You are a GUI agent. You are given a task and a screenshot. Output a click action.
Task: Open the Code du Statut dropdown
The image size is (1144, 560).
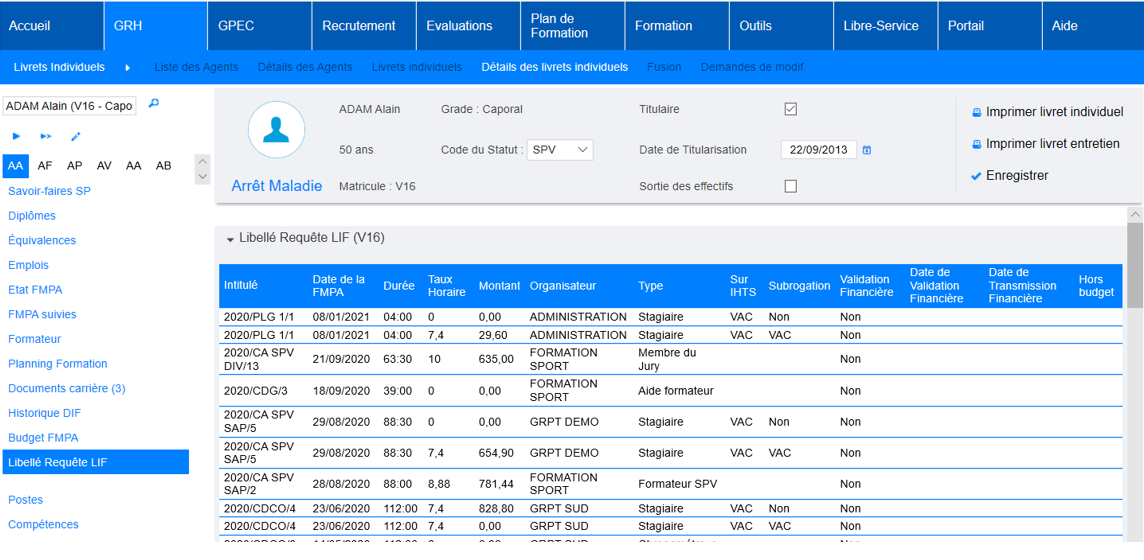click(560, 150)
